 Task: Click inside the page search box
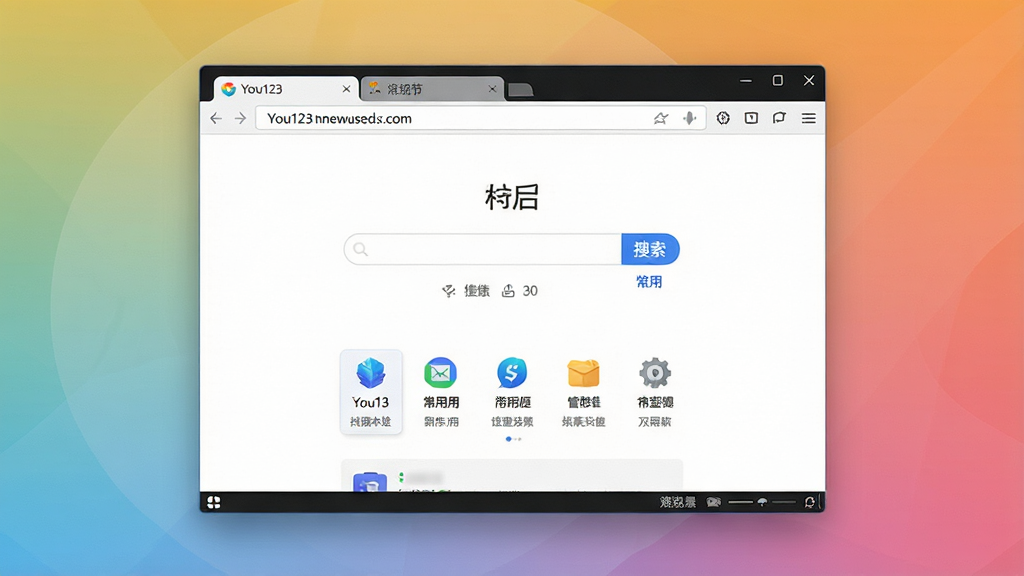[x=483, y=249]
